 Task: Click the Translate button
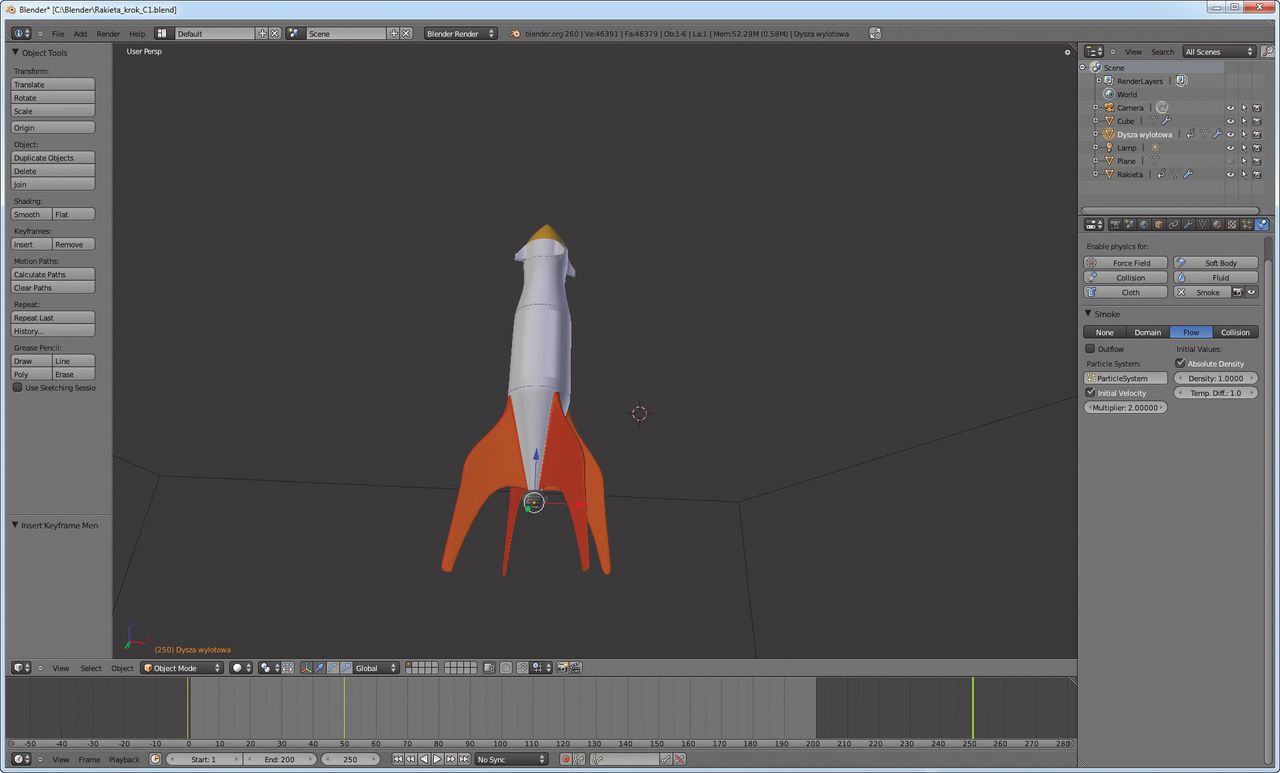(53, 84)
